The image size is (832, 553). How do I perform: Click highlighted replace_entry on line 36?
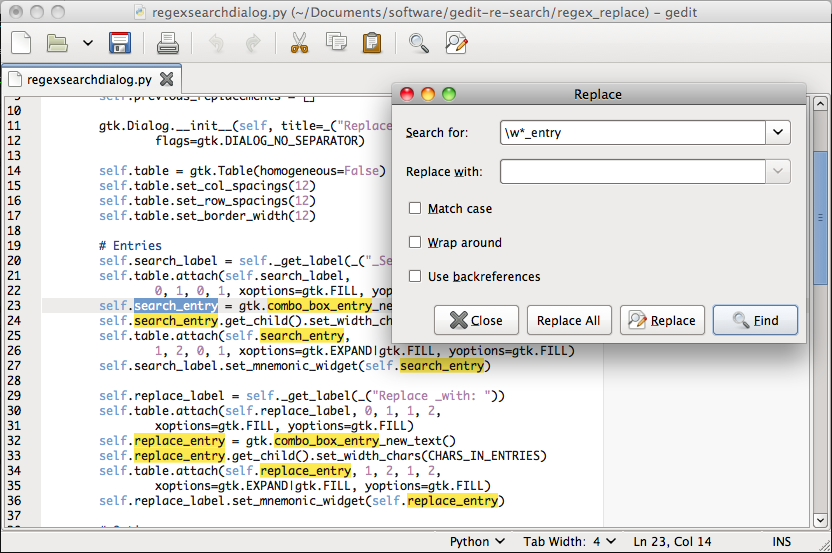point(453,501)
